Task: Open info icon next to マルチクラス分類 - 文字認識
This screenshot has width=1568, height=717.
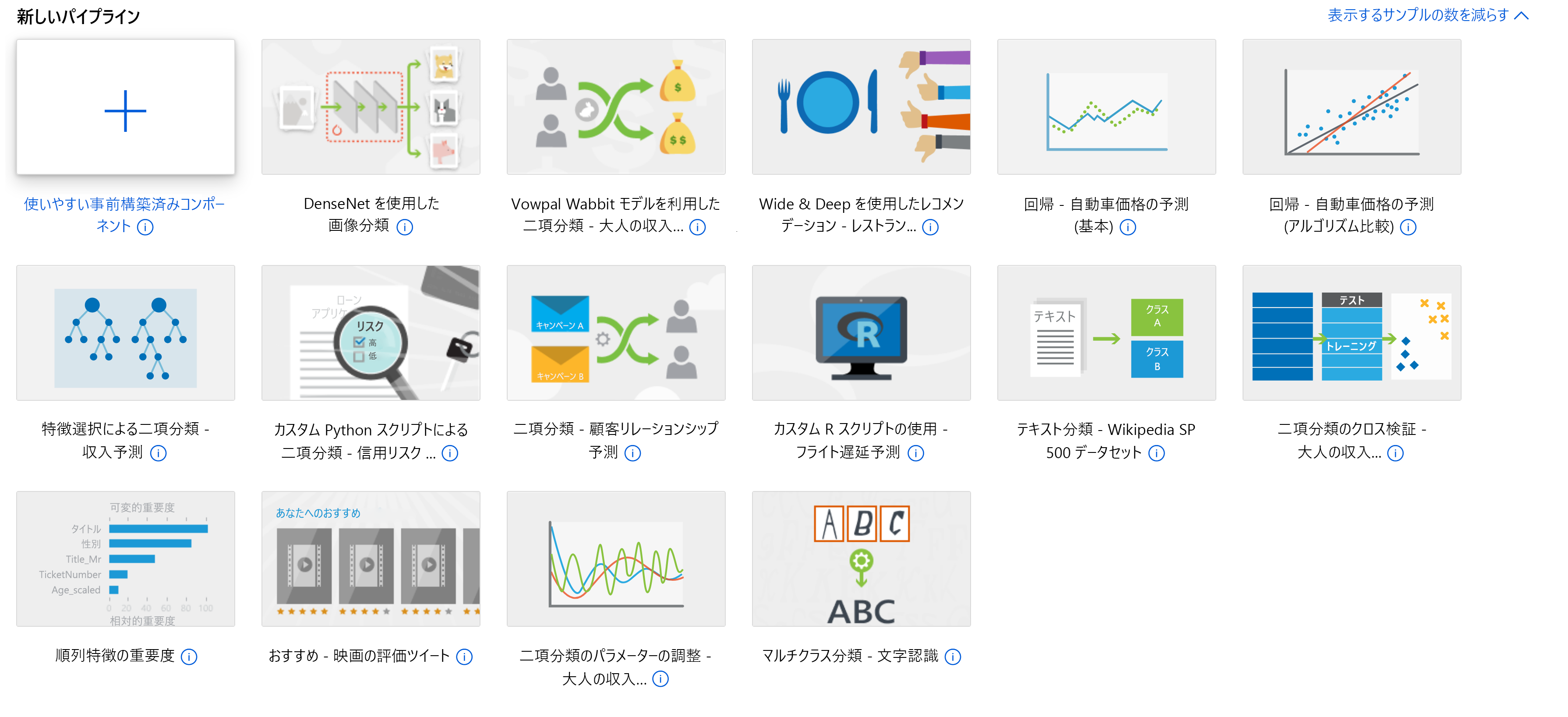Action: click(x=953, y=657)
